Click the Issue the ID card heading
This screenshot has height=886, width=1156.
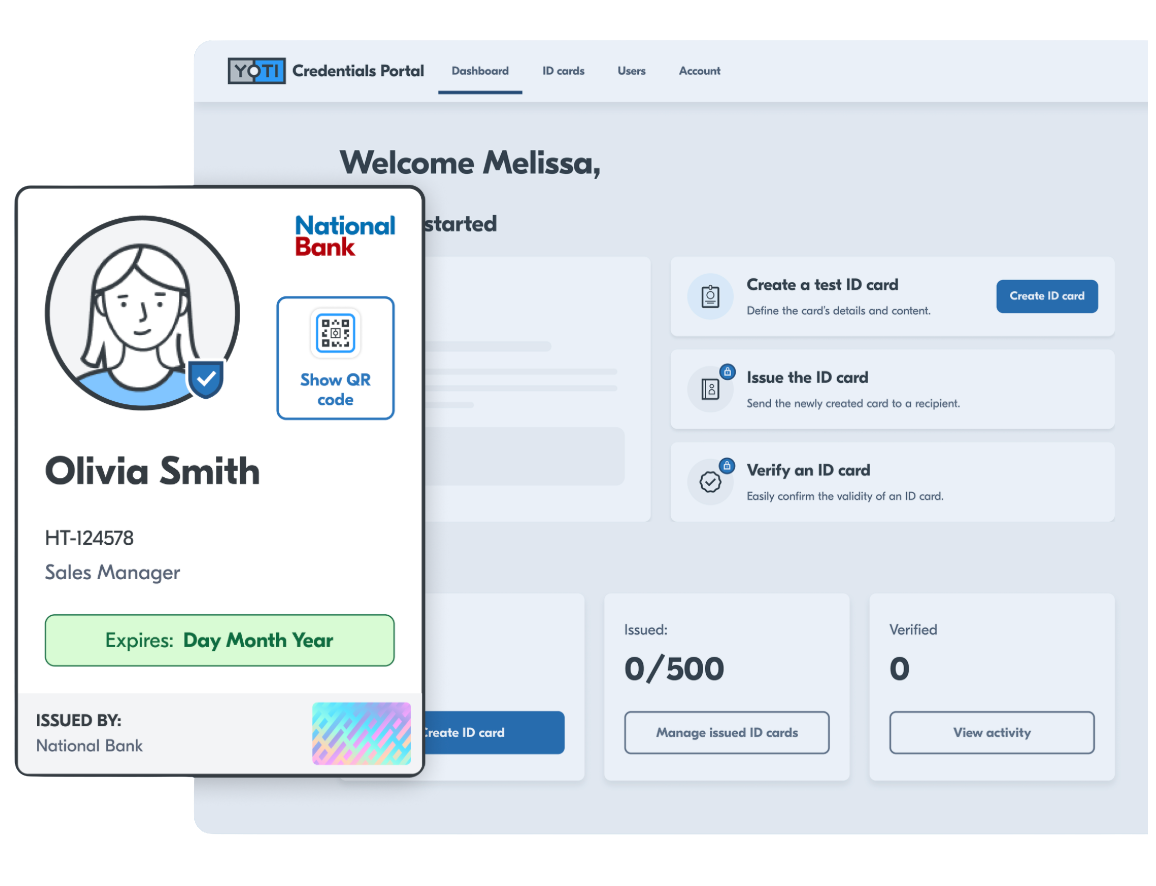[807, 377]
